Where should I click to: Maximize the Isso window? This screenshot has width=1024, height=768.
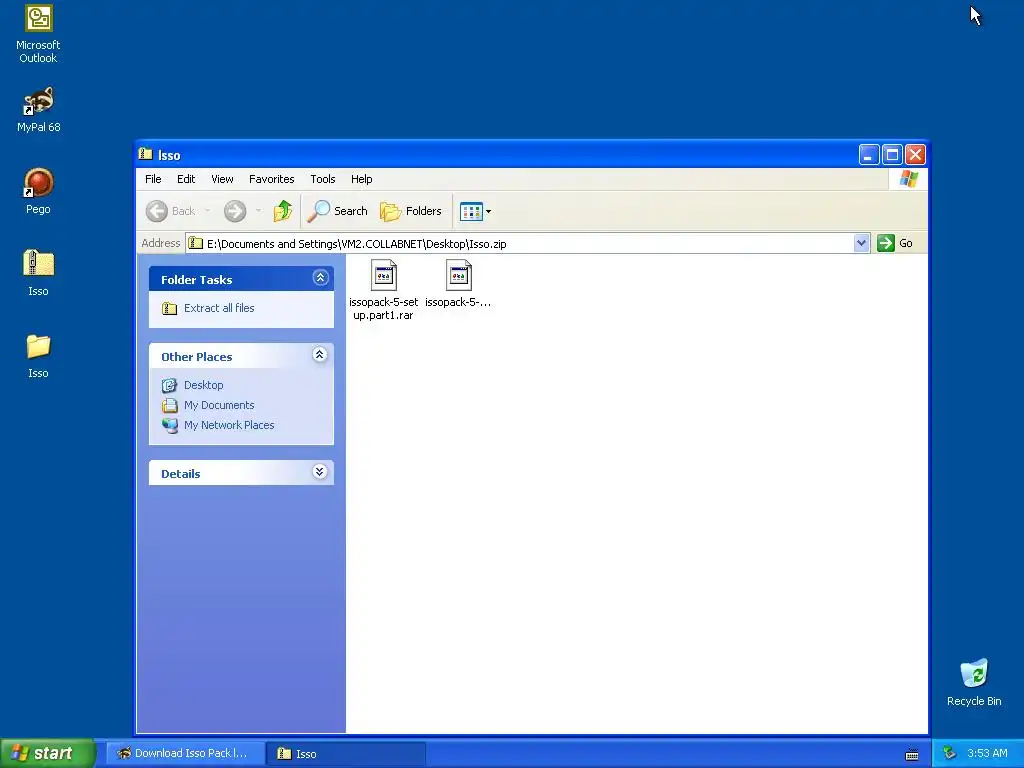point(892,155)
